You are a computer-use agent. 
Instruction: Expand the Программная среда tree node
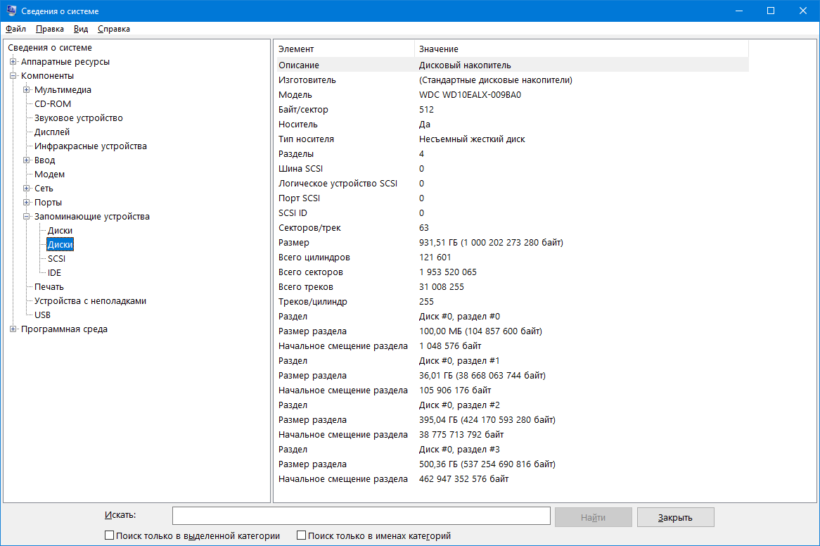click(13, 329)
